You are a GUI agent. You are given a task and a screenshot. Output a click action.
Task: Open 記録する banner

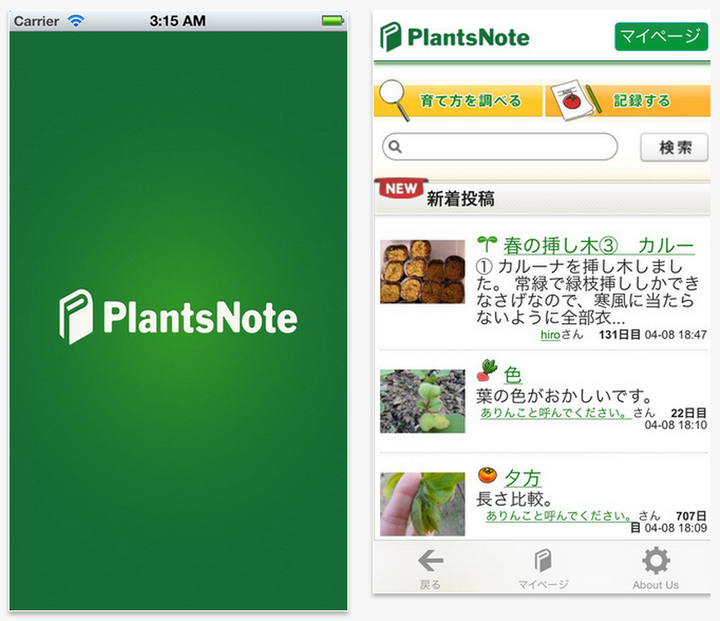(627, 101)
